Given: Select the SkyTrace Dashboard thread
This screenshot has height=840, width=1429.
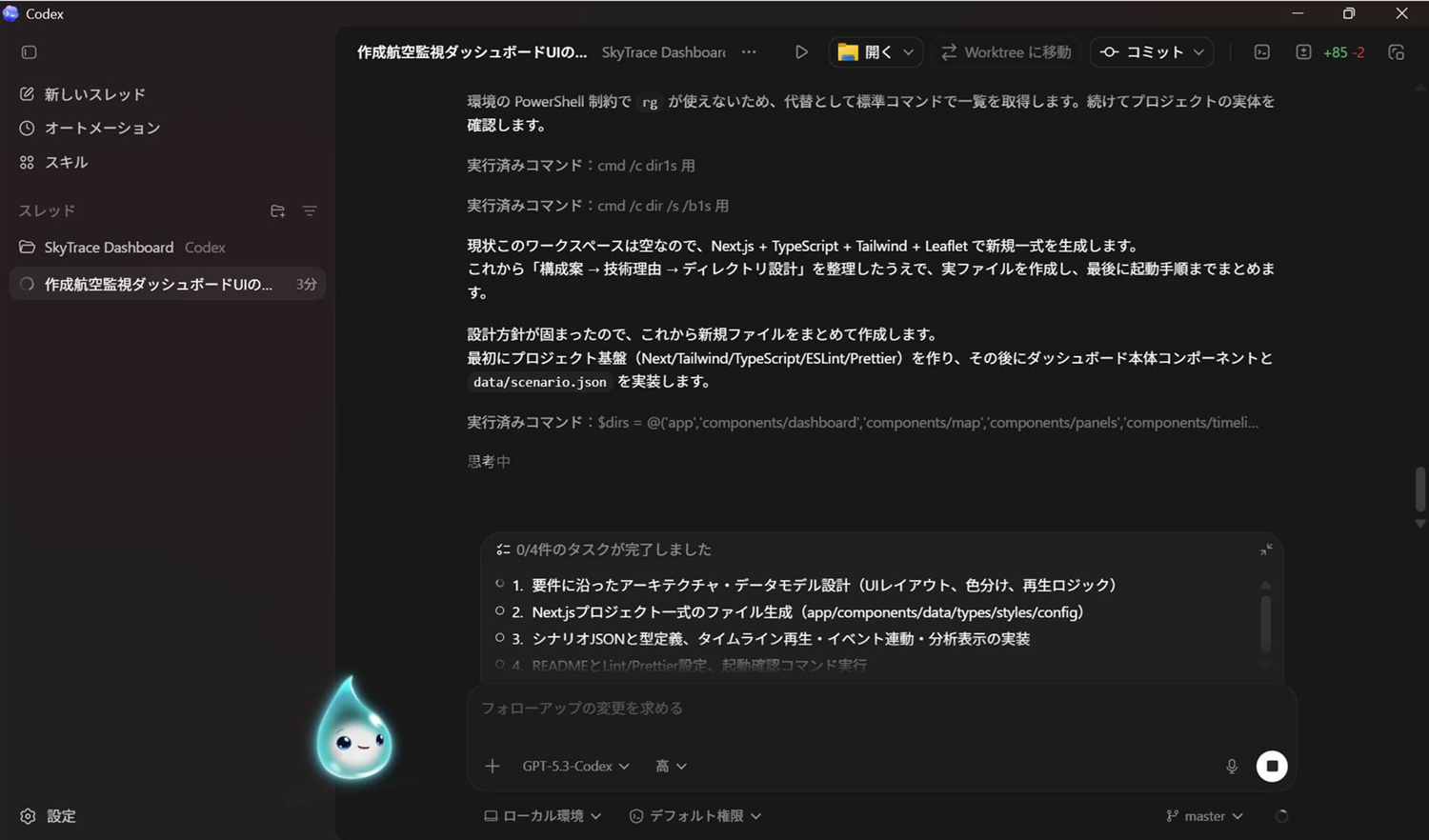Looking at the screenshot, I should (x=109, y=248).
